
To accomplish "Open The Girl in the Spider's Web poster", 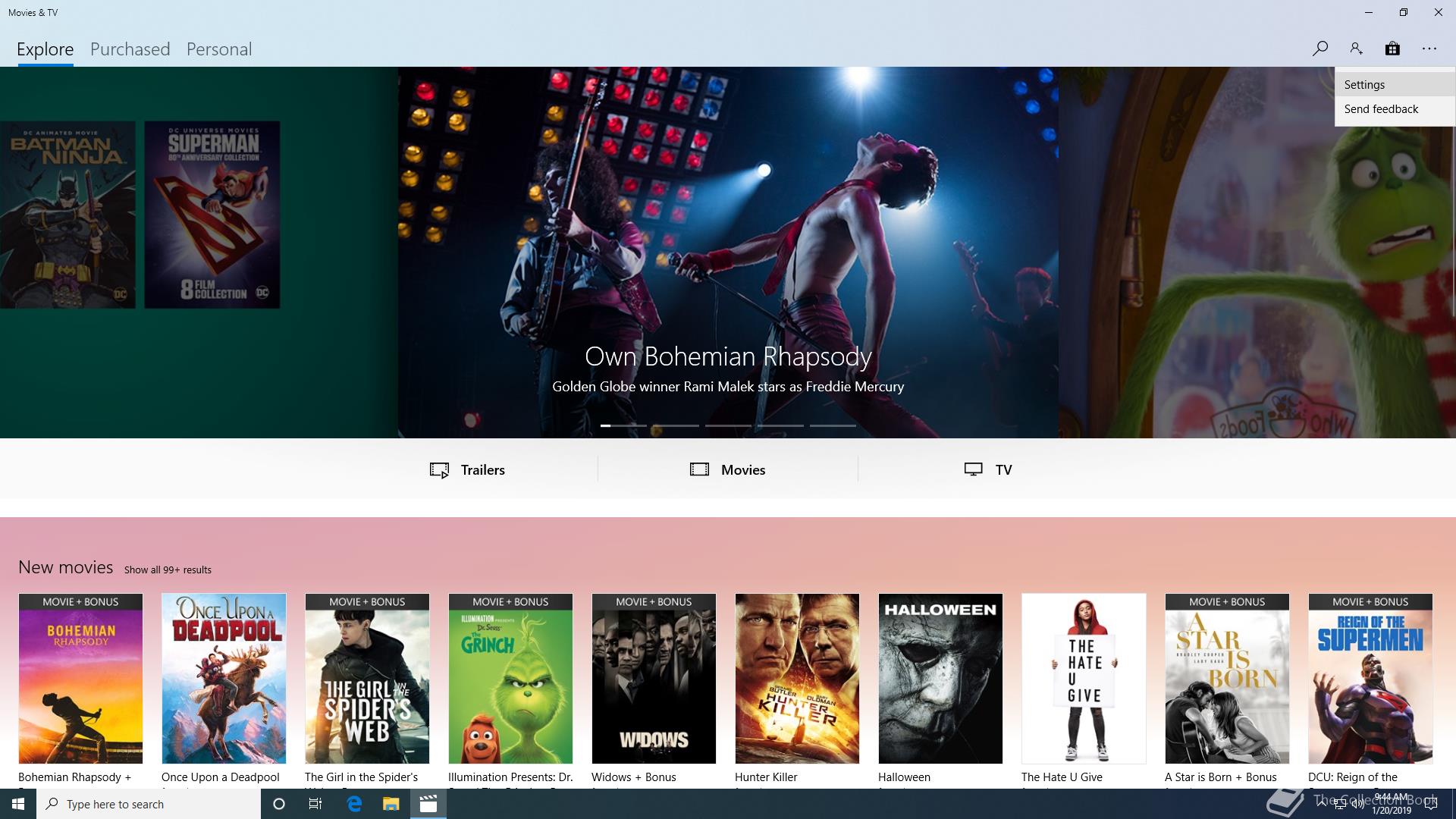I will click(x=367, y=679).
